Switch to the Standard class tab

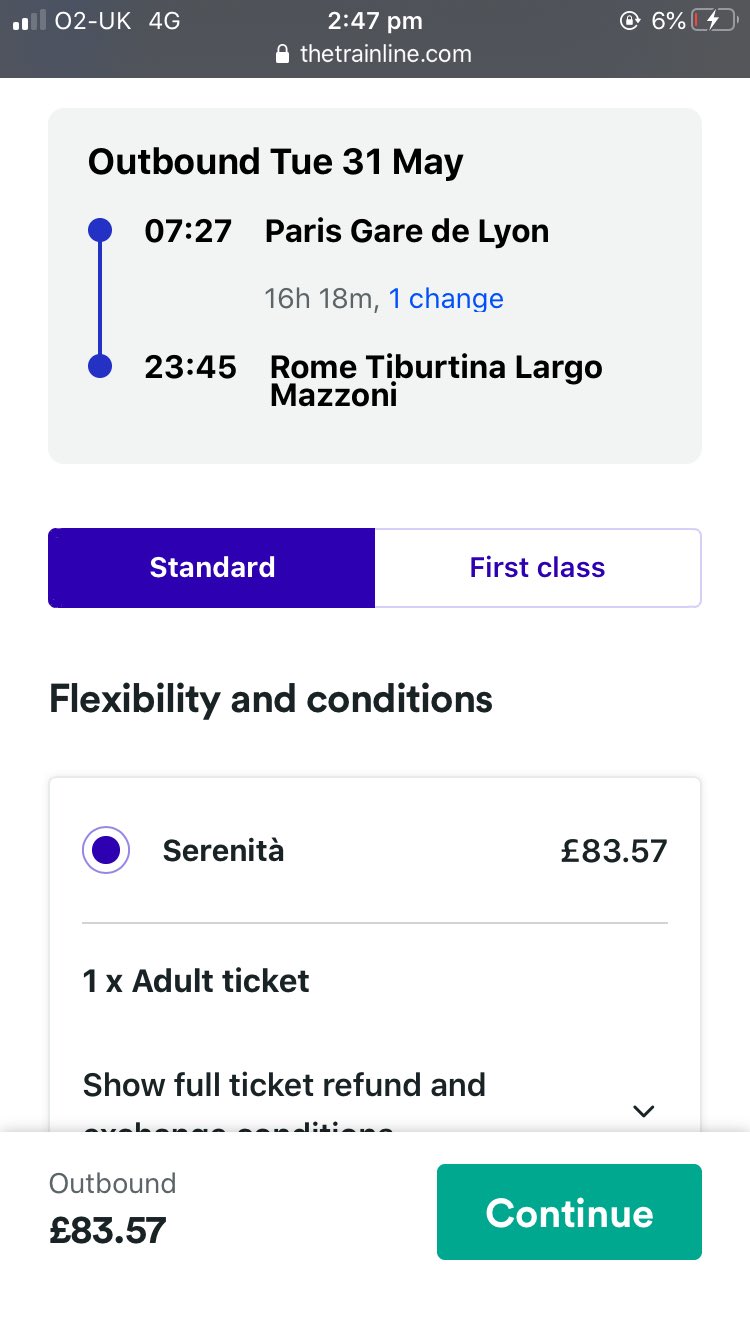[212, 568]
